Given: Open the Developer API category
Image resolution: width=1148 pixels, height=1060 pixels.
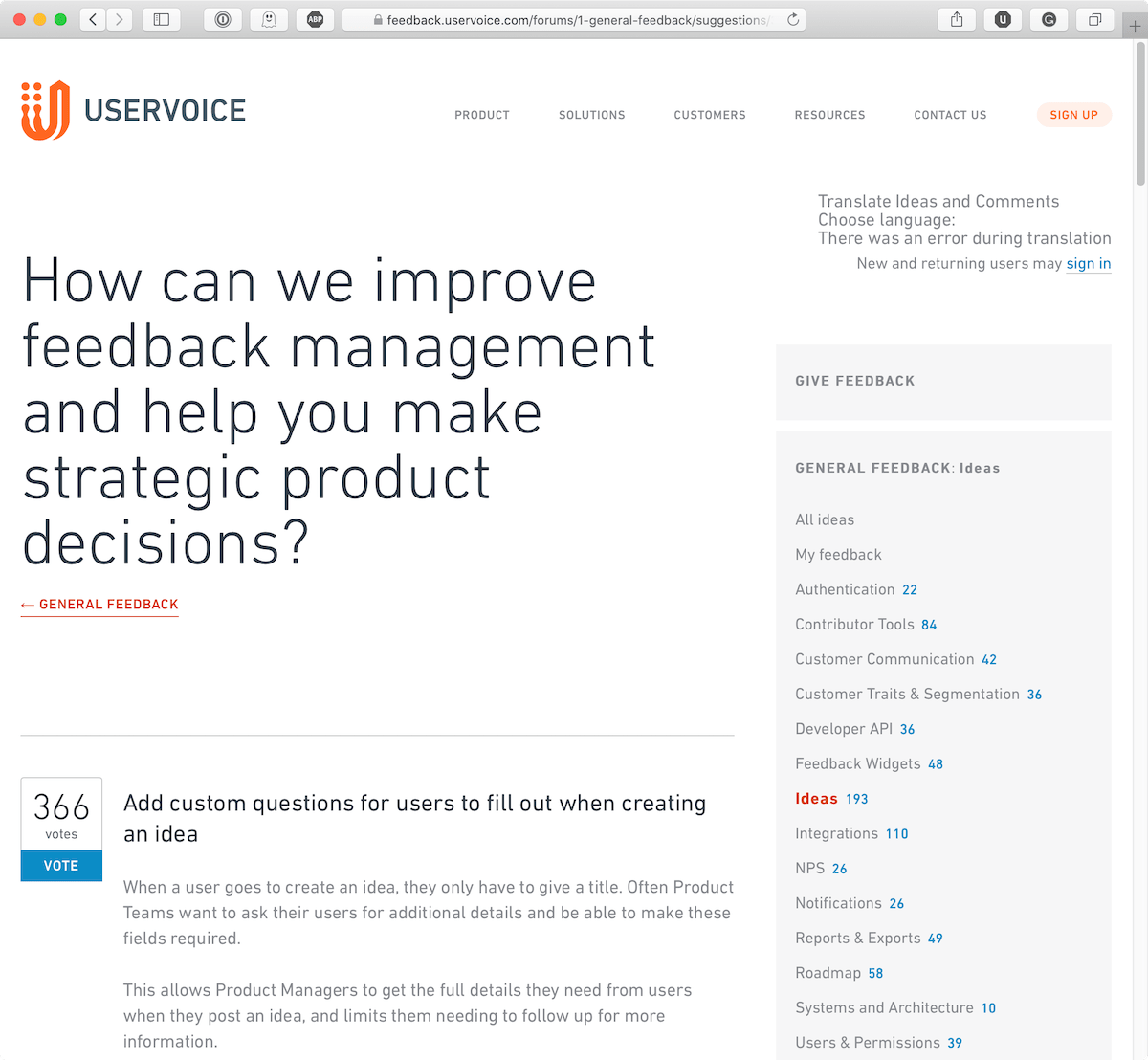Looking at the screenshot, I should point(844,729).
